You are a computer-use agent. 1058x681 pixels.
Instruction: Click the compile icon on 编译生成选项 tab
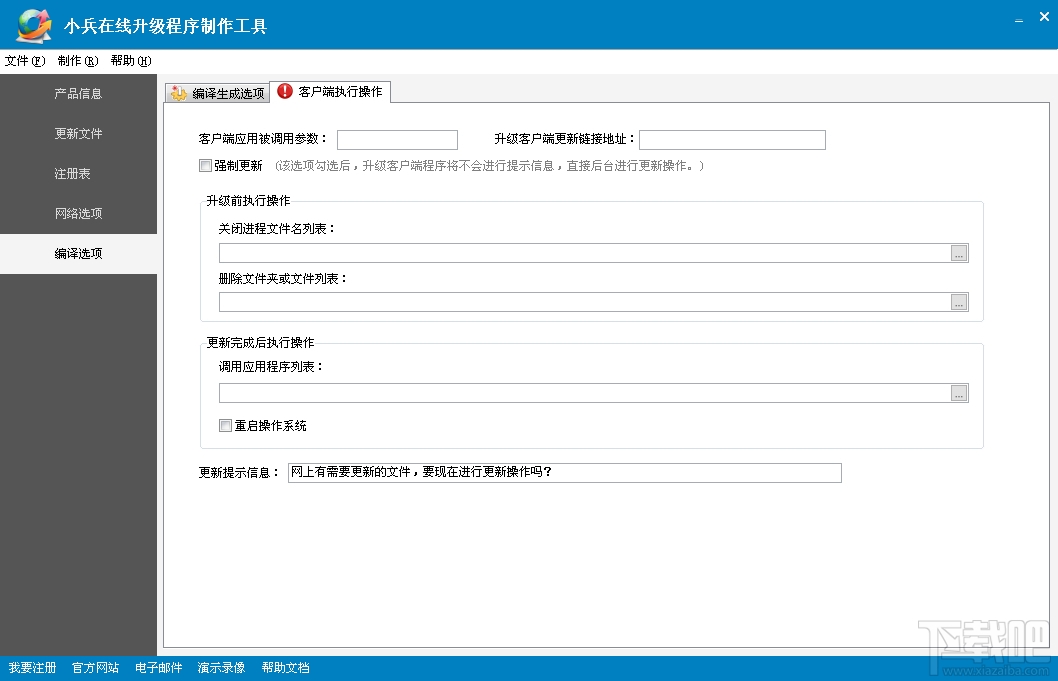click(177, 91)
